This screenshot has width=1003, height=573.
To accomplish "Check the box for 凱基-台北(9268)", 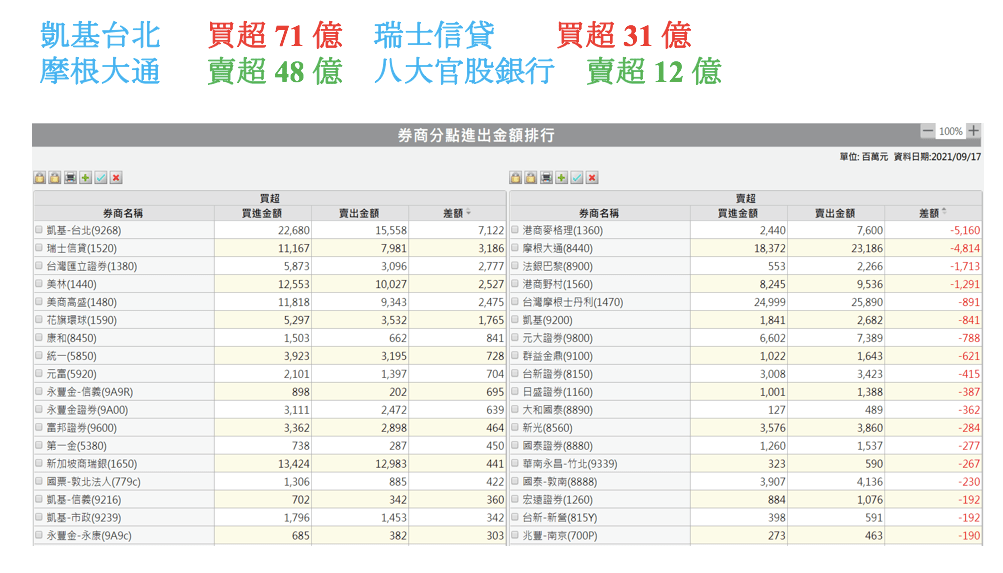I will click(x=39, y=230).
